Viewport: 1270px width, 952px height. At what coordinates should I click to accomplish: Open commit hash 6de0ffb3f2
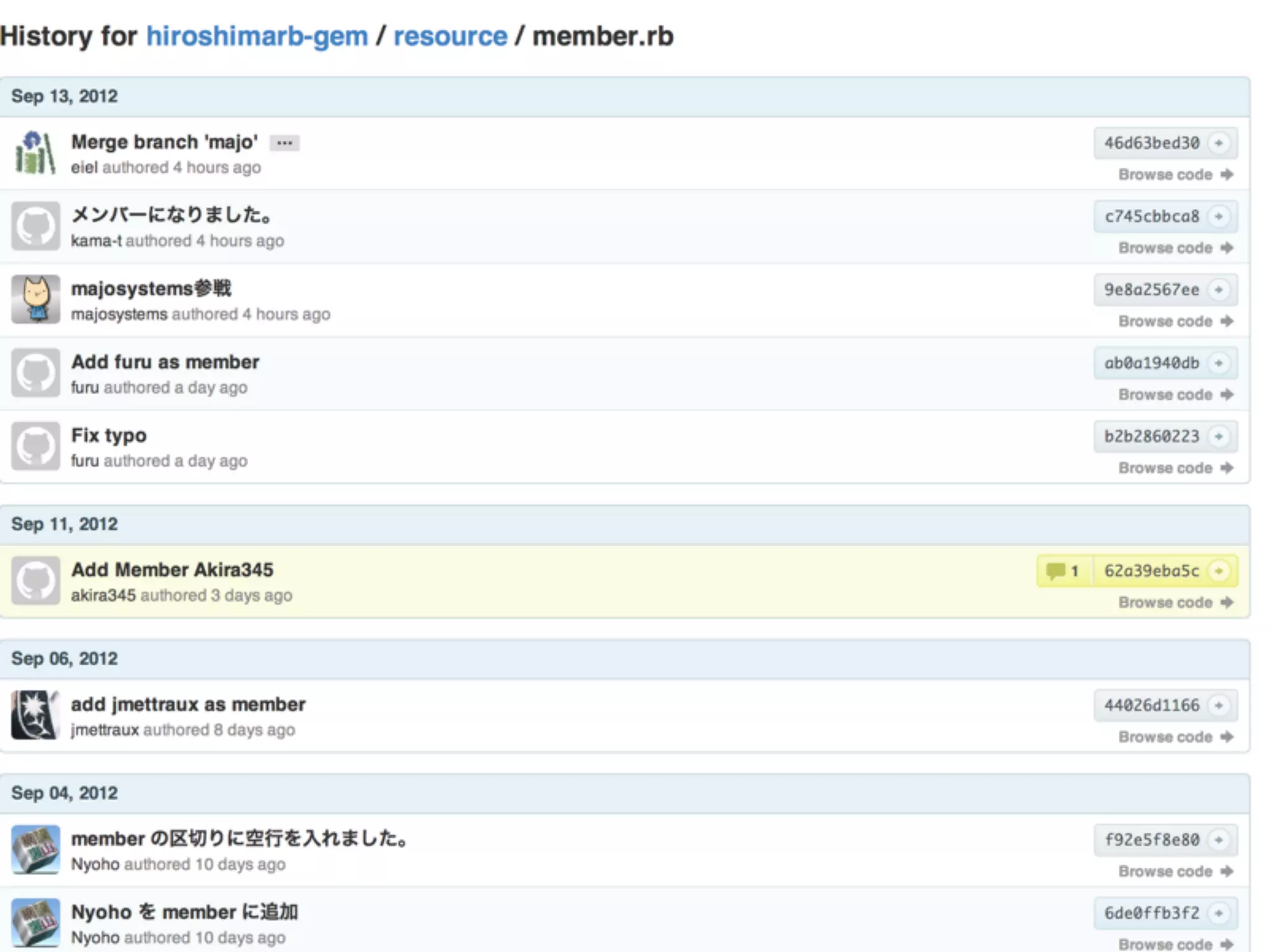coord(1151,913)
